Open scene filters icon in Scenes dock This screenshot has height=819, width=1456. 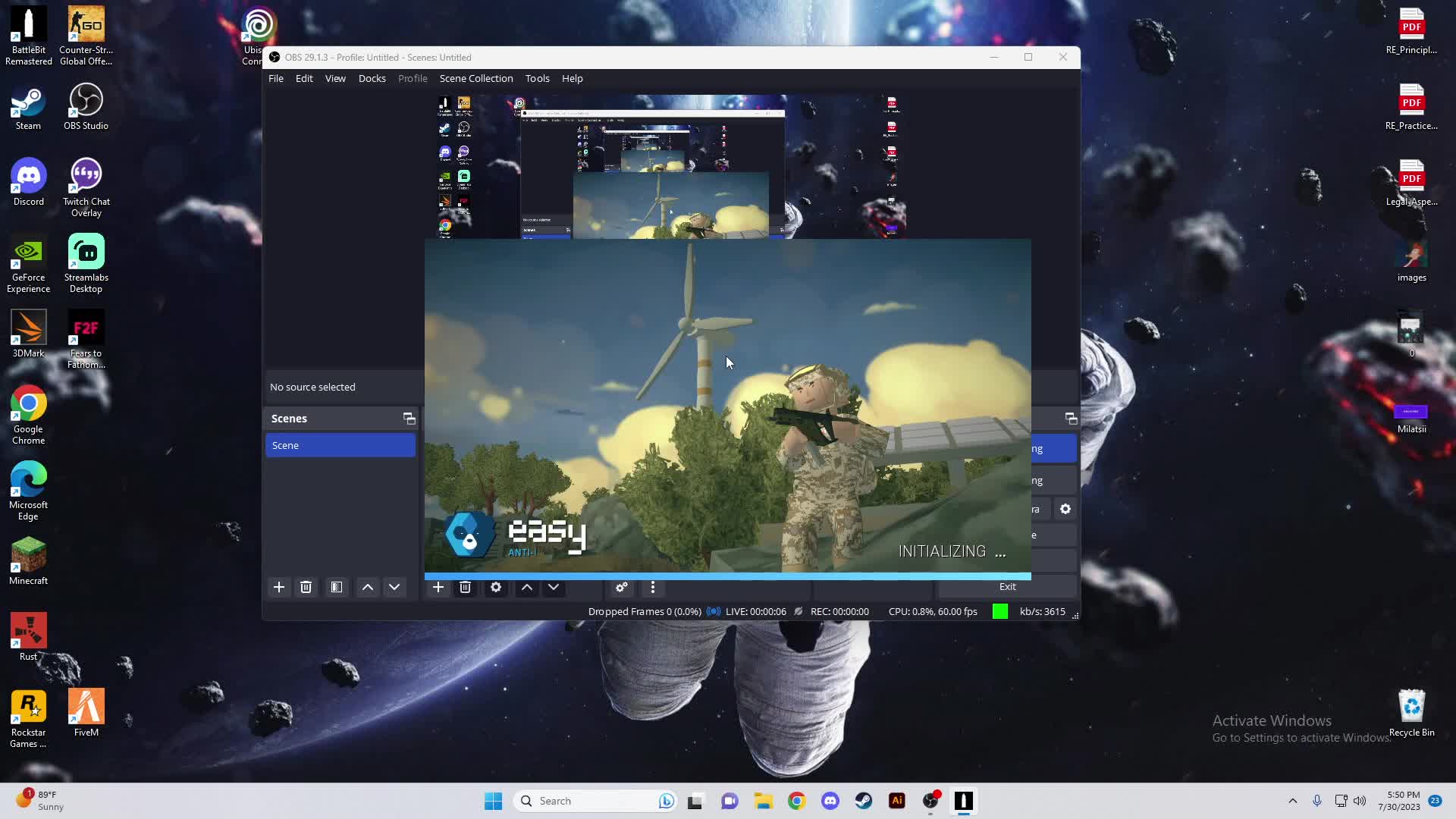coord(337,587)
